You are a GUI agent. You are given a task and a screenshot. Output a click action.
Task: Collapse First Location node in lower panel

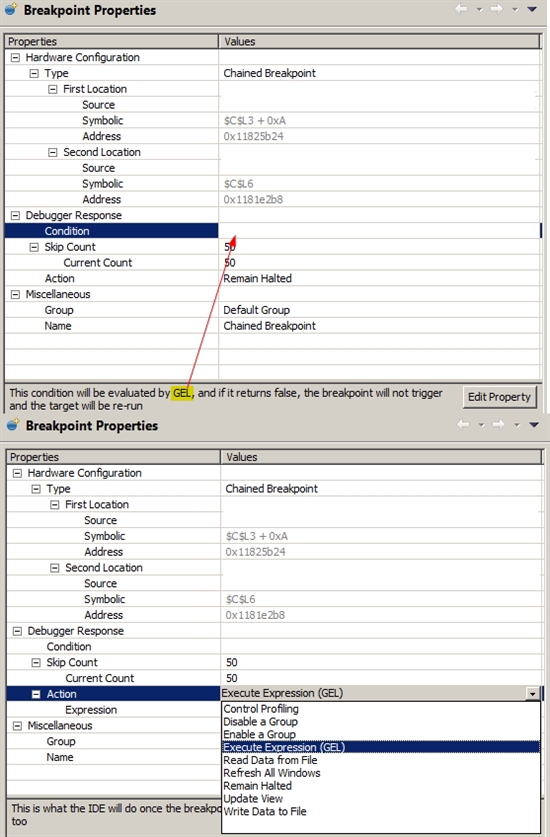pos(54,504)
